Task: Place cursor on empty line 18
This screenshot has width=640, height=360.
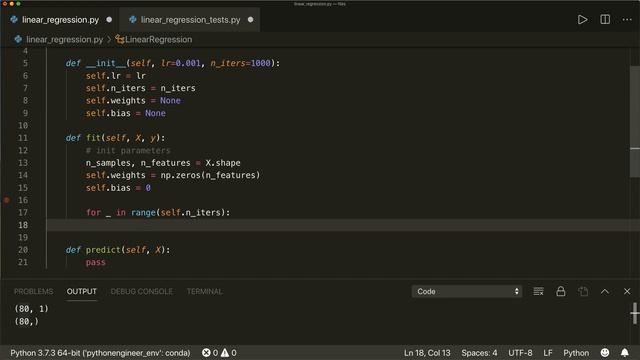Action: point(343,225)
